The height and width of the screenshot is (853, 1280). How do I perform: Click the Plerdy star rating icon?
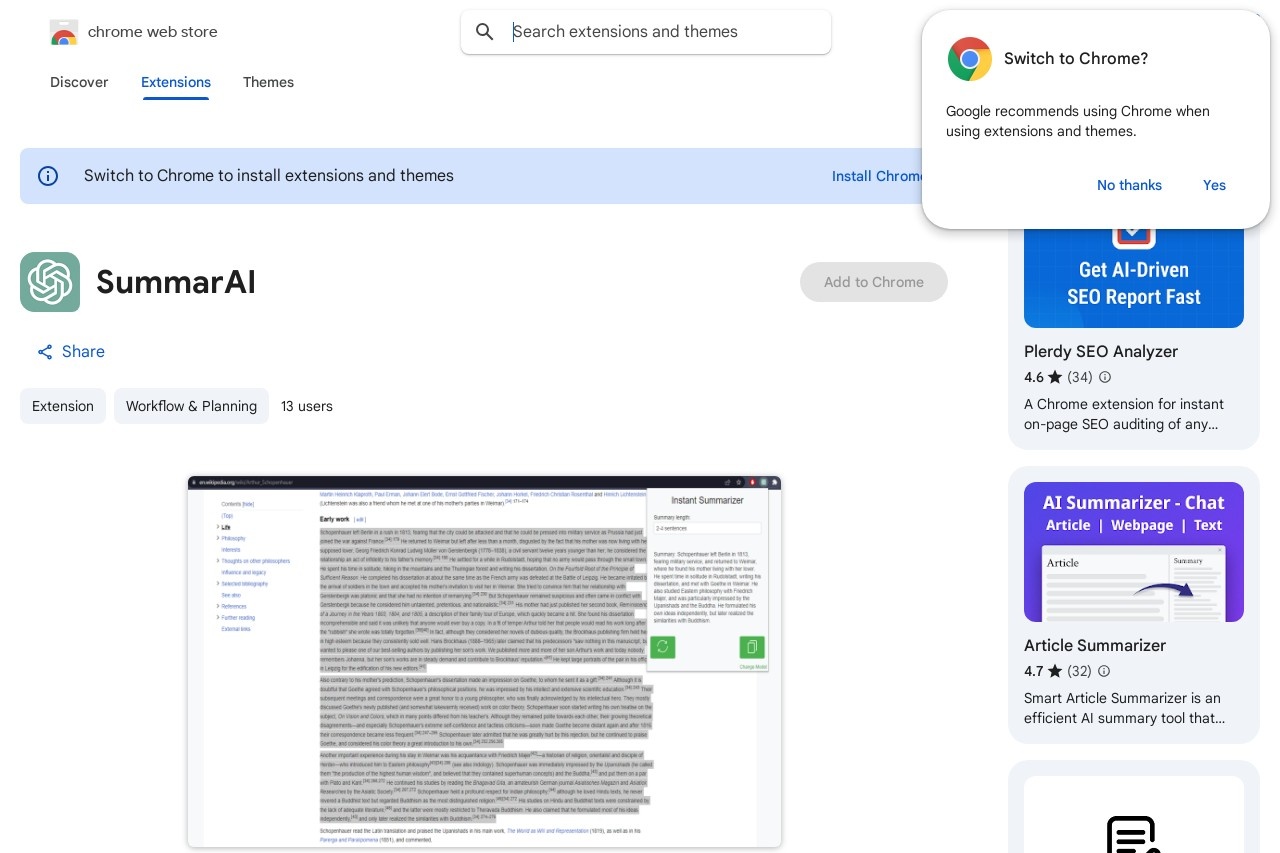[1055, 377]
